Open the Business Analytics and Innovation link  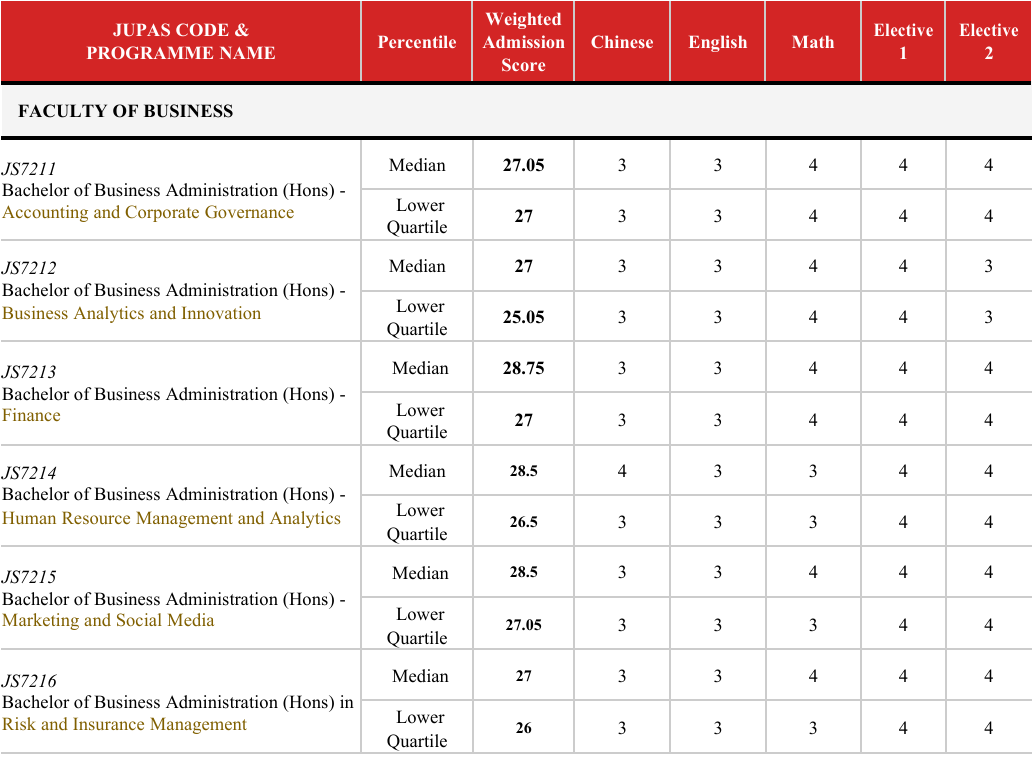point(131,313)
